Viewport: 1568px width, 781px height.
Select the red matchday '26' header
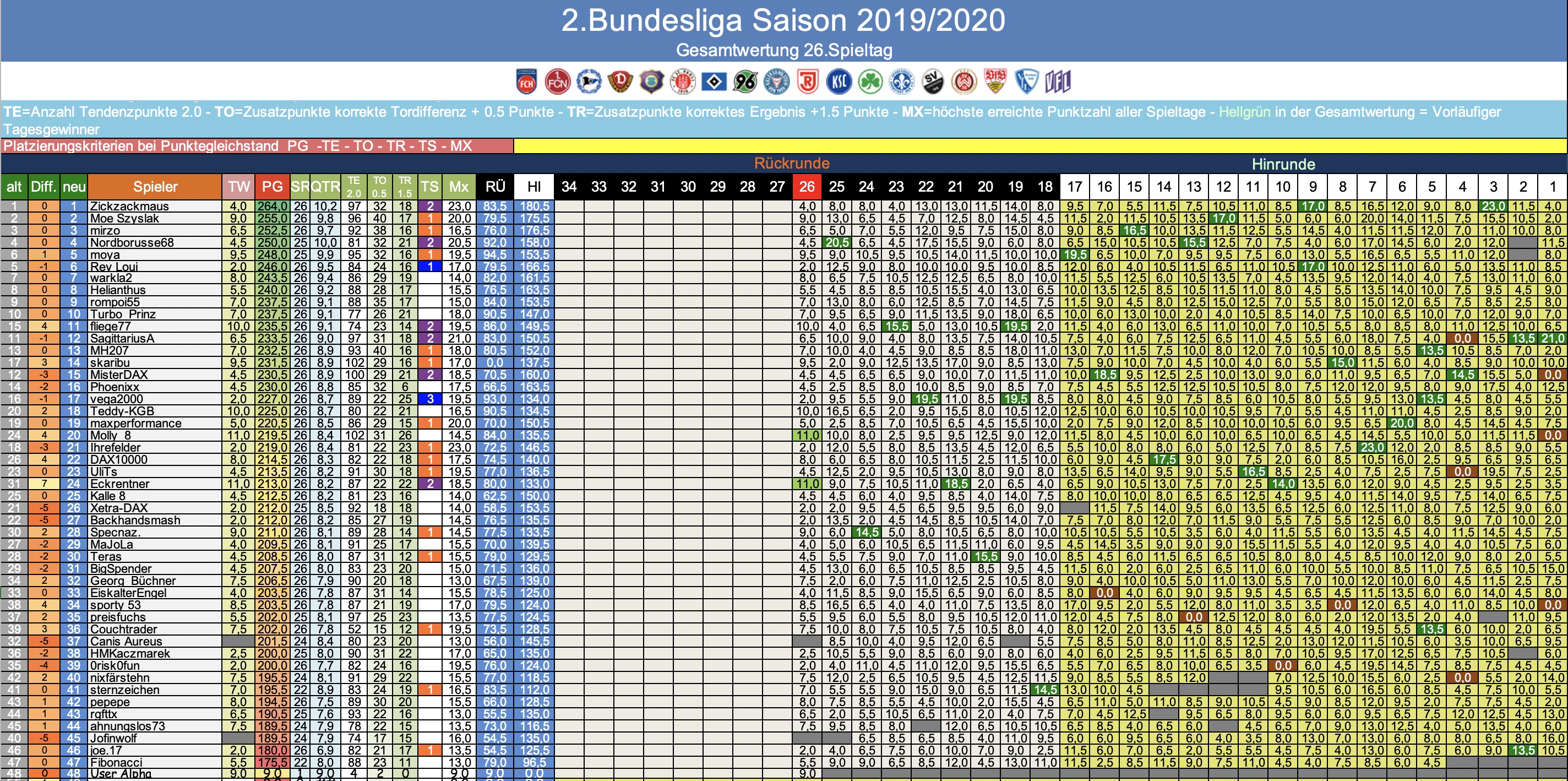pos(807,187)
